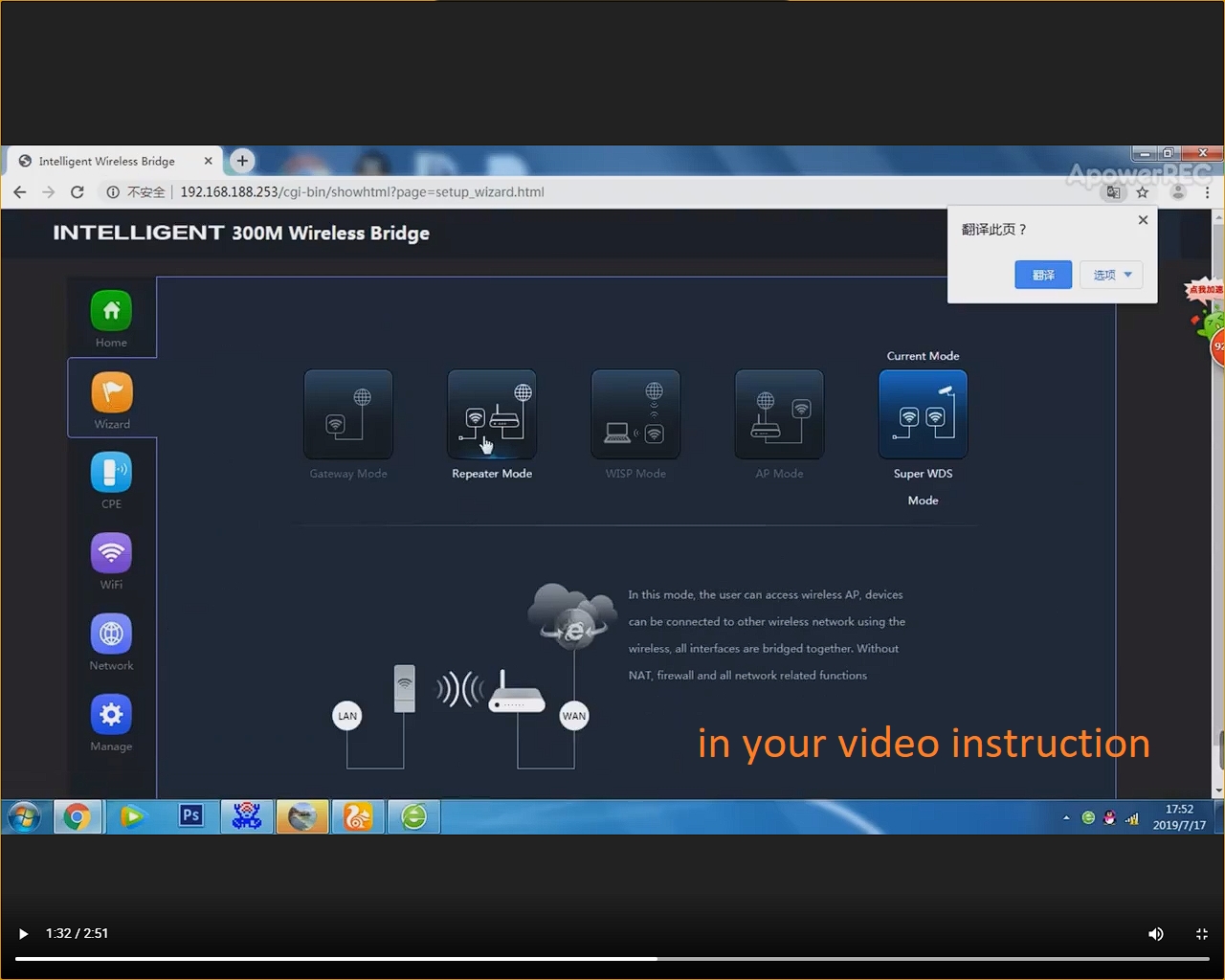Open the Network settings icon

pos(111,634)
